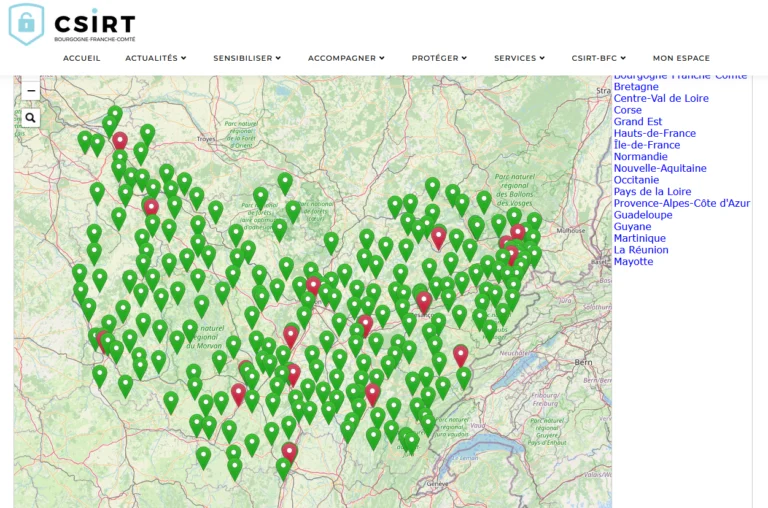The image size is (768, 508).
Task: Choose the Guadeloupe link
Action: (x=643, y=215)
